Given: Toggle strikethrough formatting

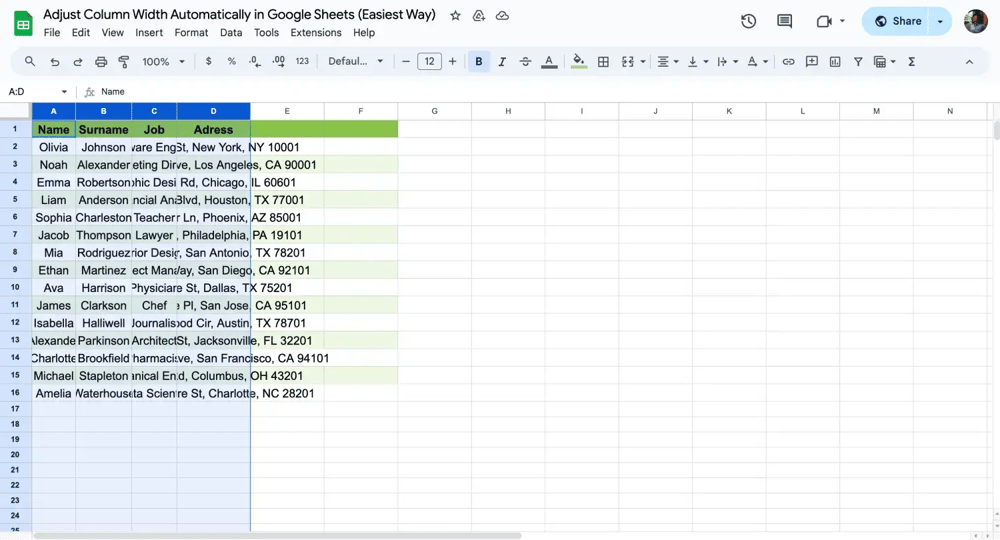Looking at the screenshot, I should coord(525,62).
